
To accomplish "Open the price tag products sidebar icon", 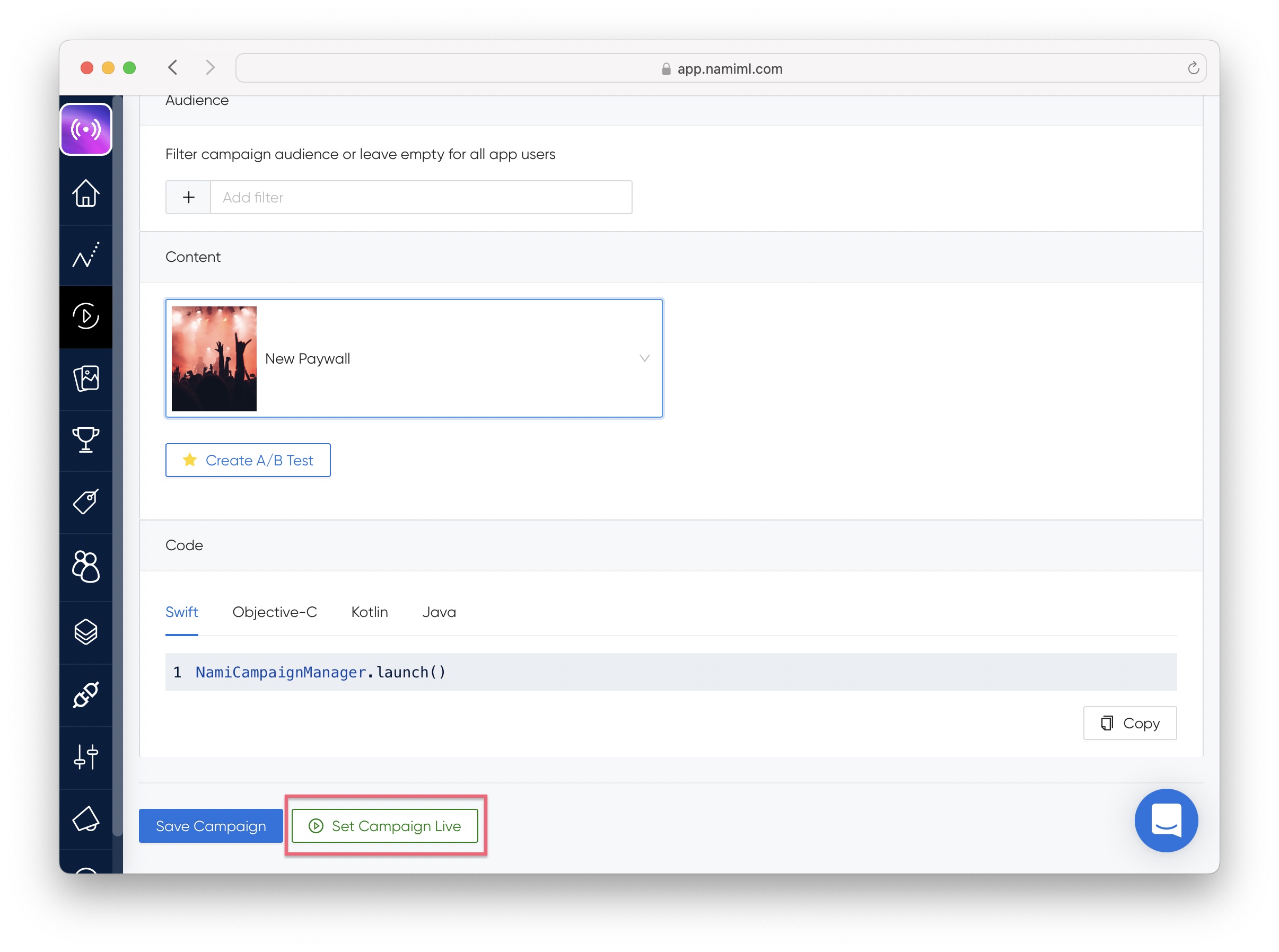I will [x=86, y=502].
